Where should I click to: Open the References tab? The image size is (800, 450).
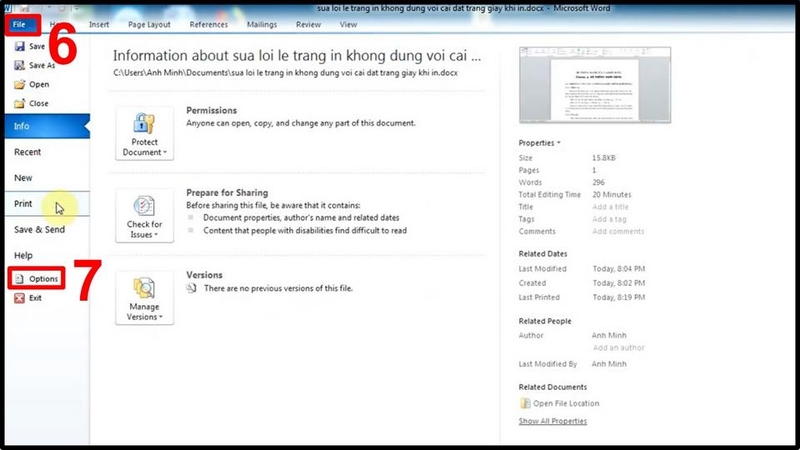pos(209,24)
